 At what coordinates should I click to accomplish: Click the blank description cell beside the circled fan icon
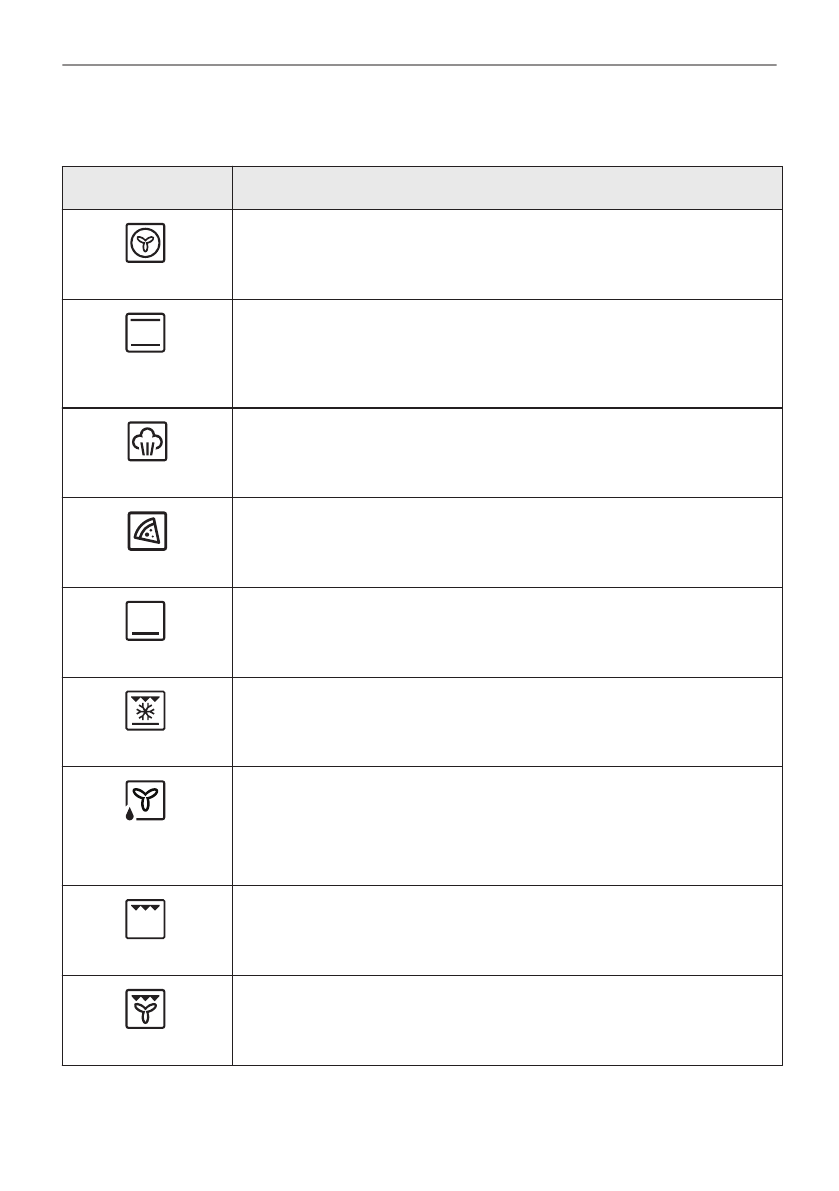coord(506,254)
